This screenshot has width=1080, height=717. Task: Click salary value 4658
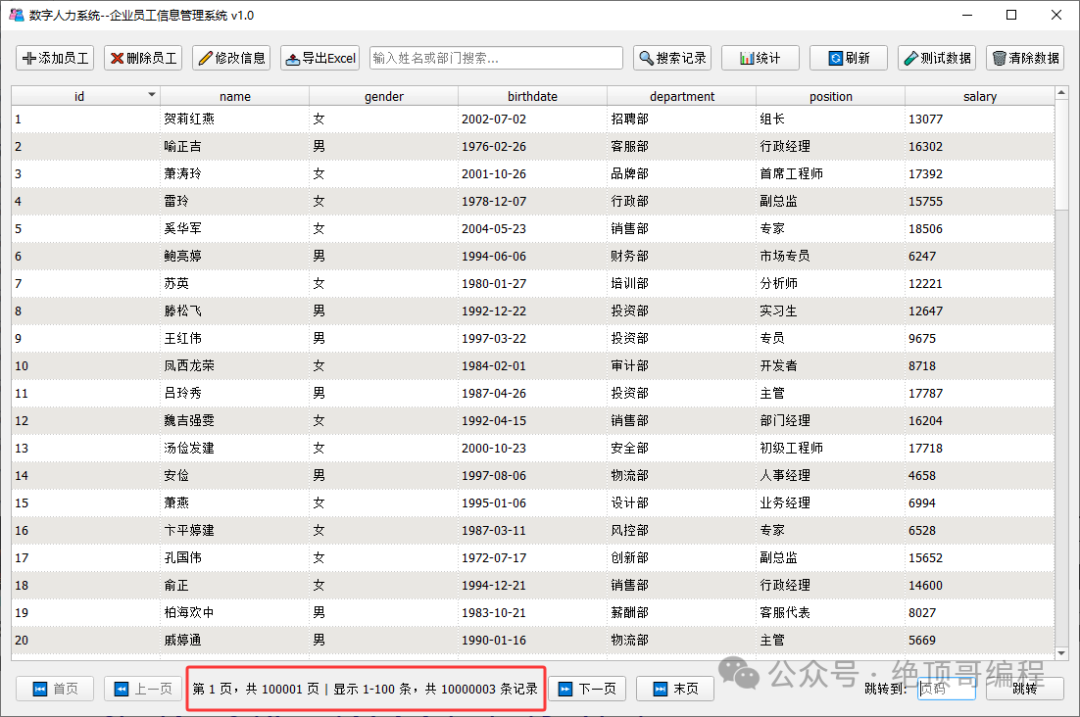(x=979, y=475)
